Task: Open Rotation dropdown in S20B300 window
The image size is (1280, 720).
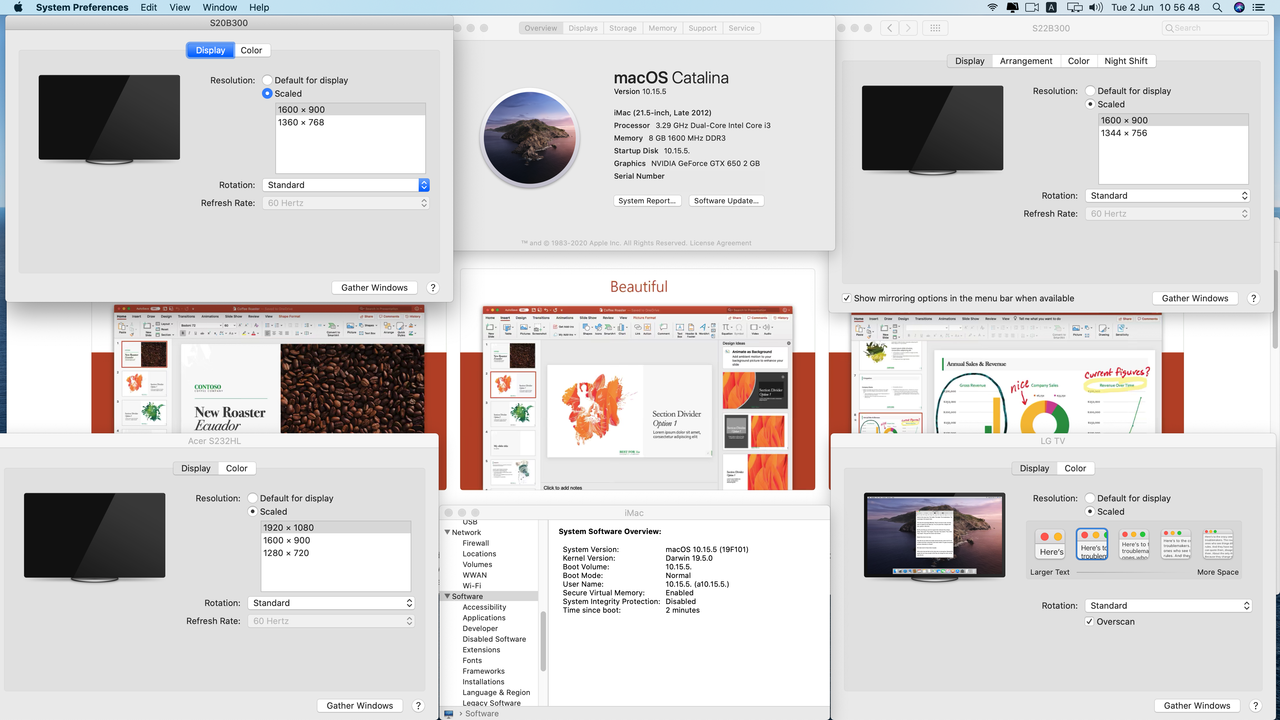Action: (346, 185)
